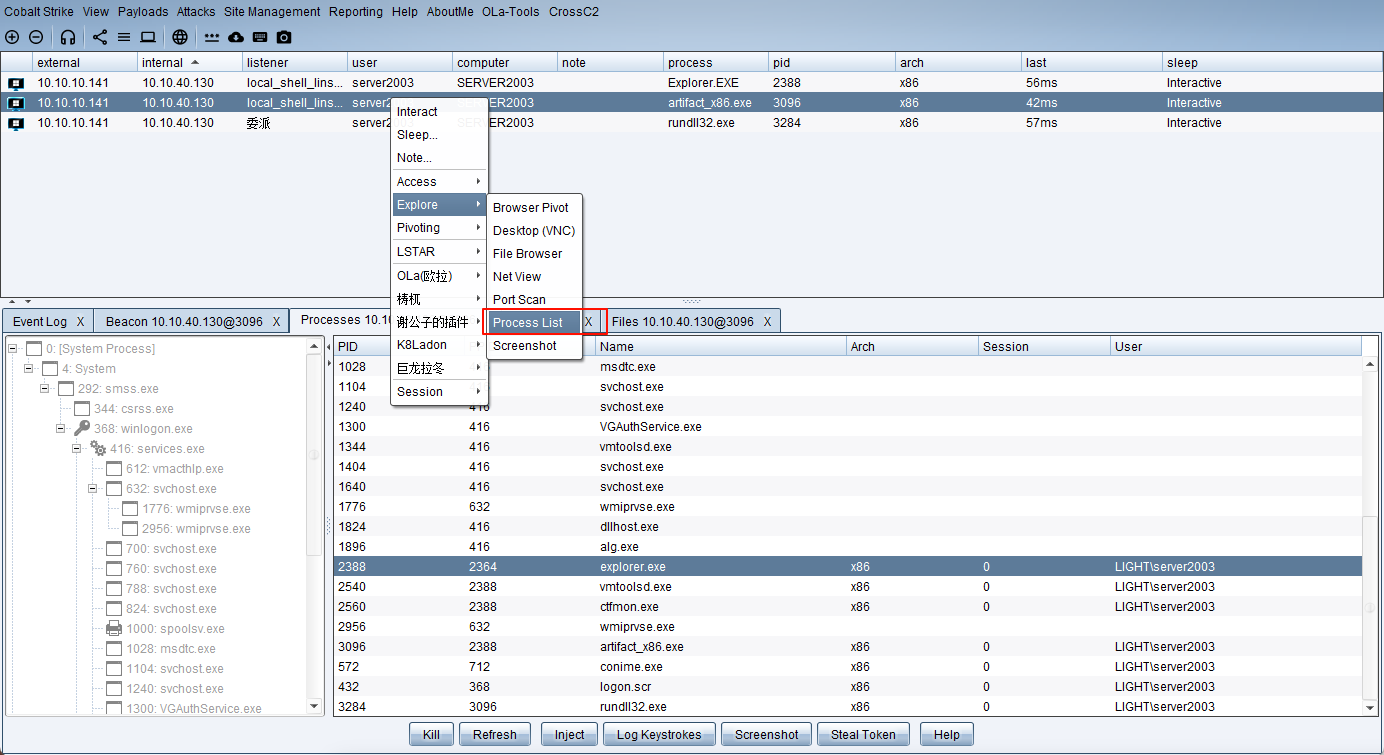This screenshot has height=755, width=1384.
Task: Sort sessions by the pid column header
Action: coord(831,62)
